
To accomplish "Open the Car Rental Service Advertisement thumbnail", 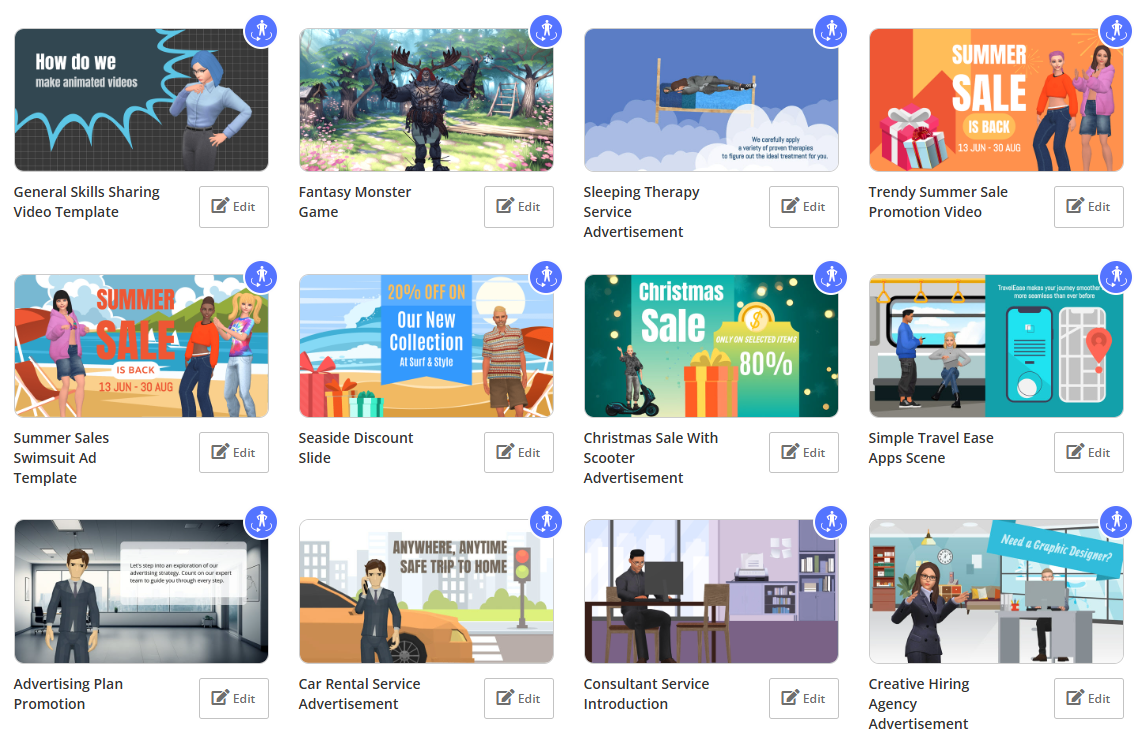I will click(x=425, y=592).
